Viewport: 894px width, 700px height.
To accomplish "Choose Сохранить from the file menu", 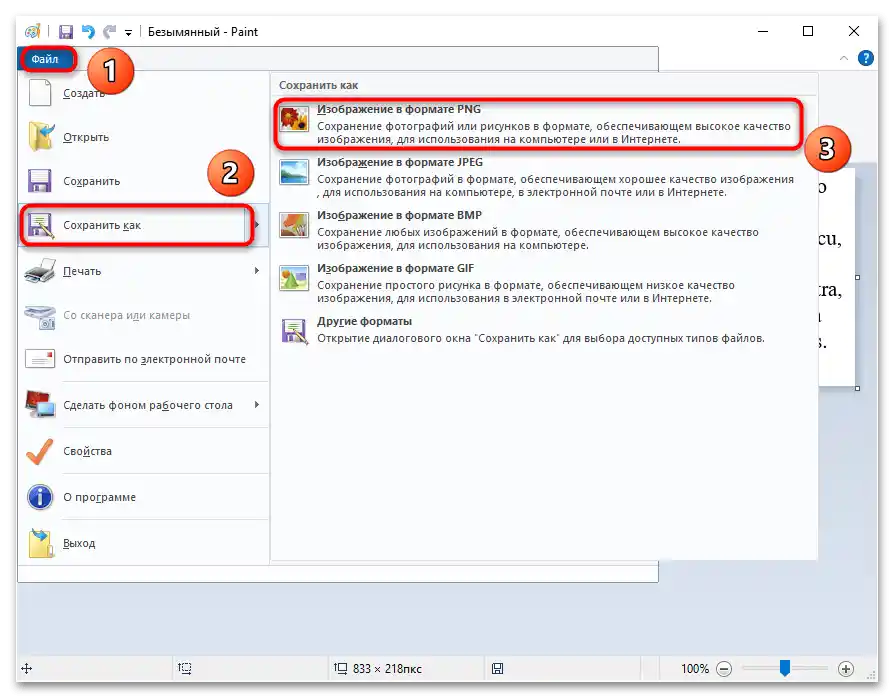I will [x=143, y=181].
